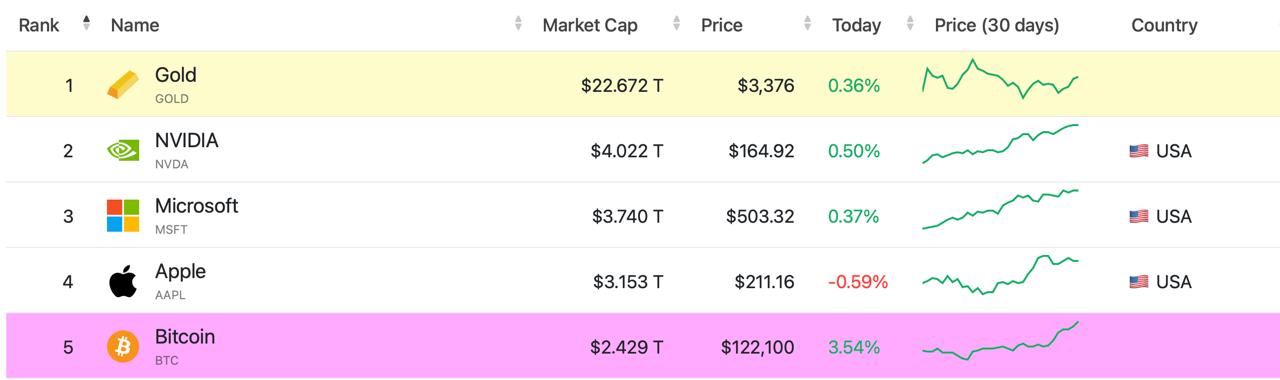Toggle sort arrows beside Name header
1280x380 pixels.
(x=518, y=25)
